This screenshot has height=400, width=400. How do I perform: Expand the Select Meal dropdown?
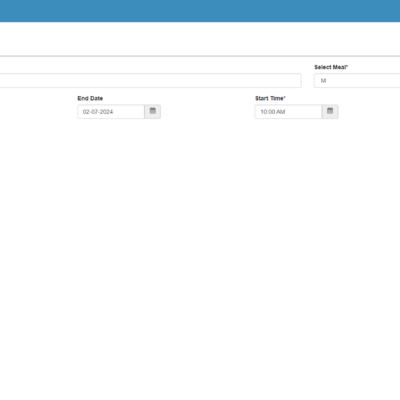[x=357, y=81]
